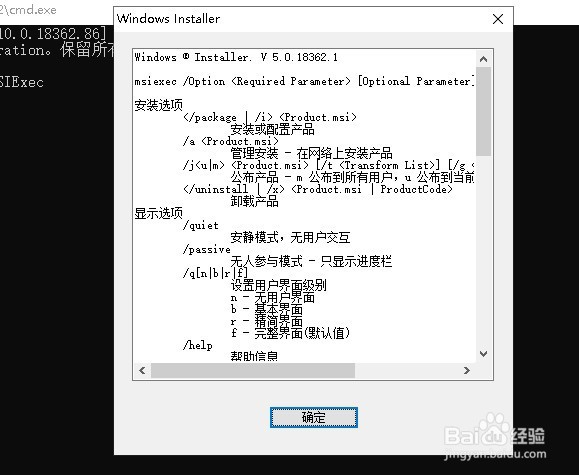The width and height of the screenshot is (579, 475).
Task: Click the 'msiexec /Option' usage line
Action: tap(304, 81)
